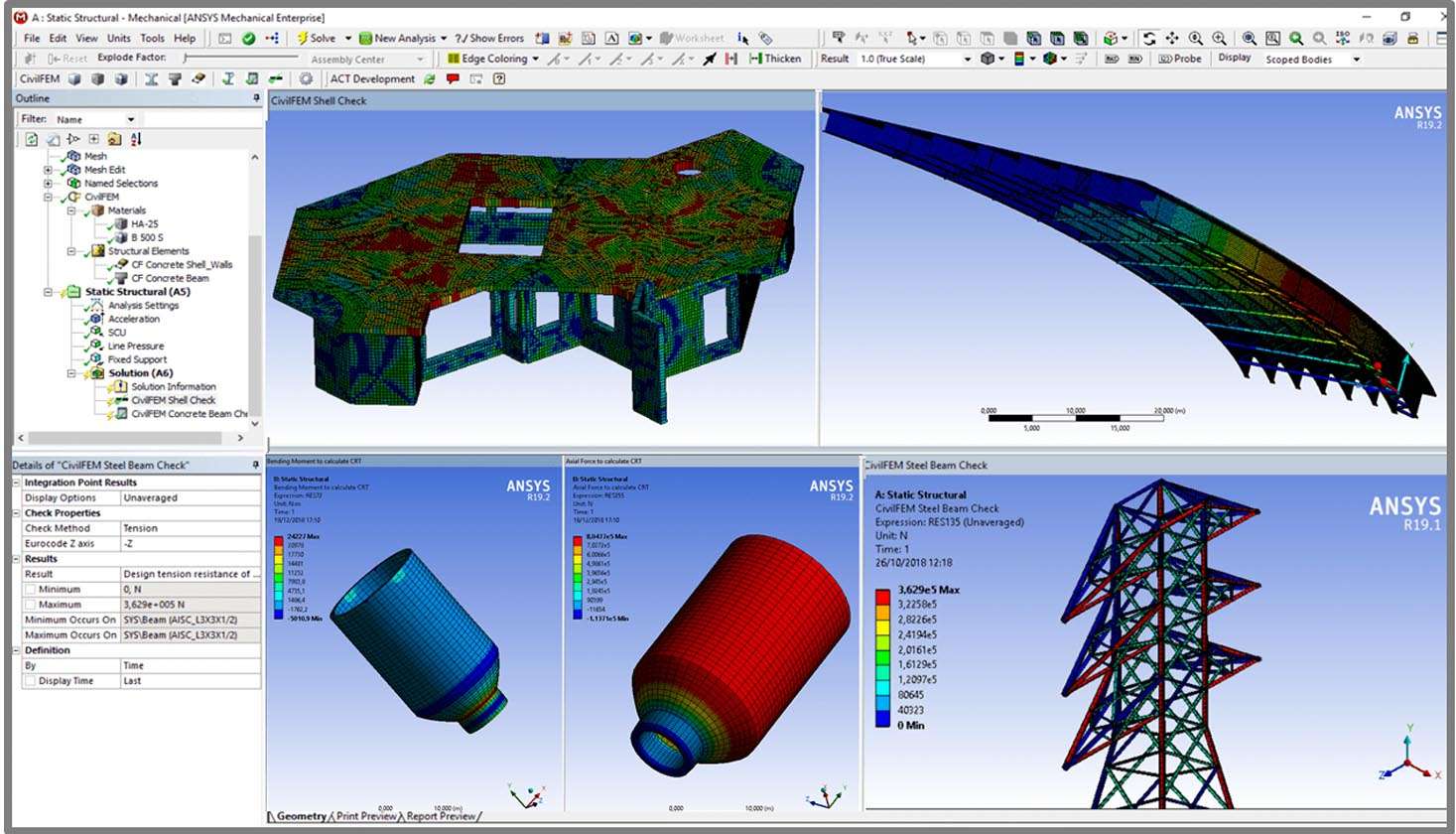Tick the Display Time checkbox
1456x834 pixels.
(31, 681)
